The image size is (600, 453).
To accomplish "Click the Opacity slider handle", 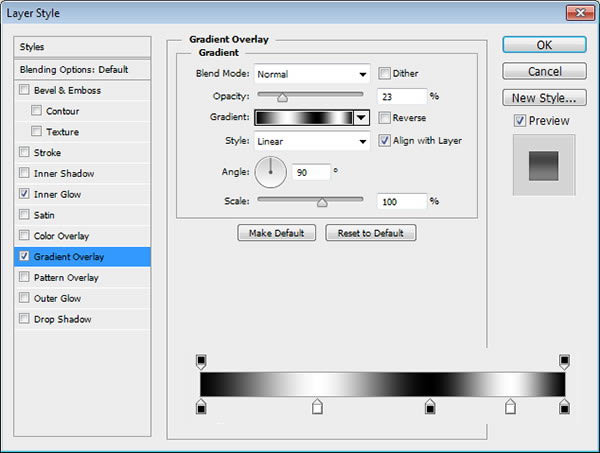I will (x=282, y=98).
